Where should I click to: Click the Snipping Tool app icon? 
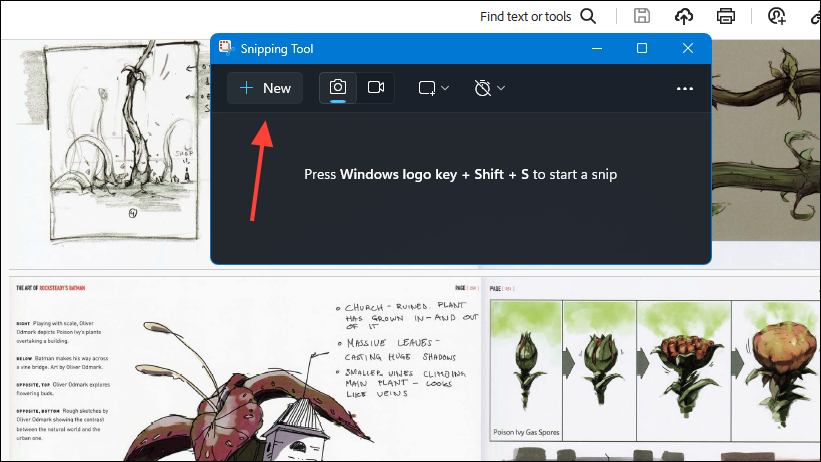click(x=226, y=48)
